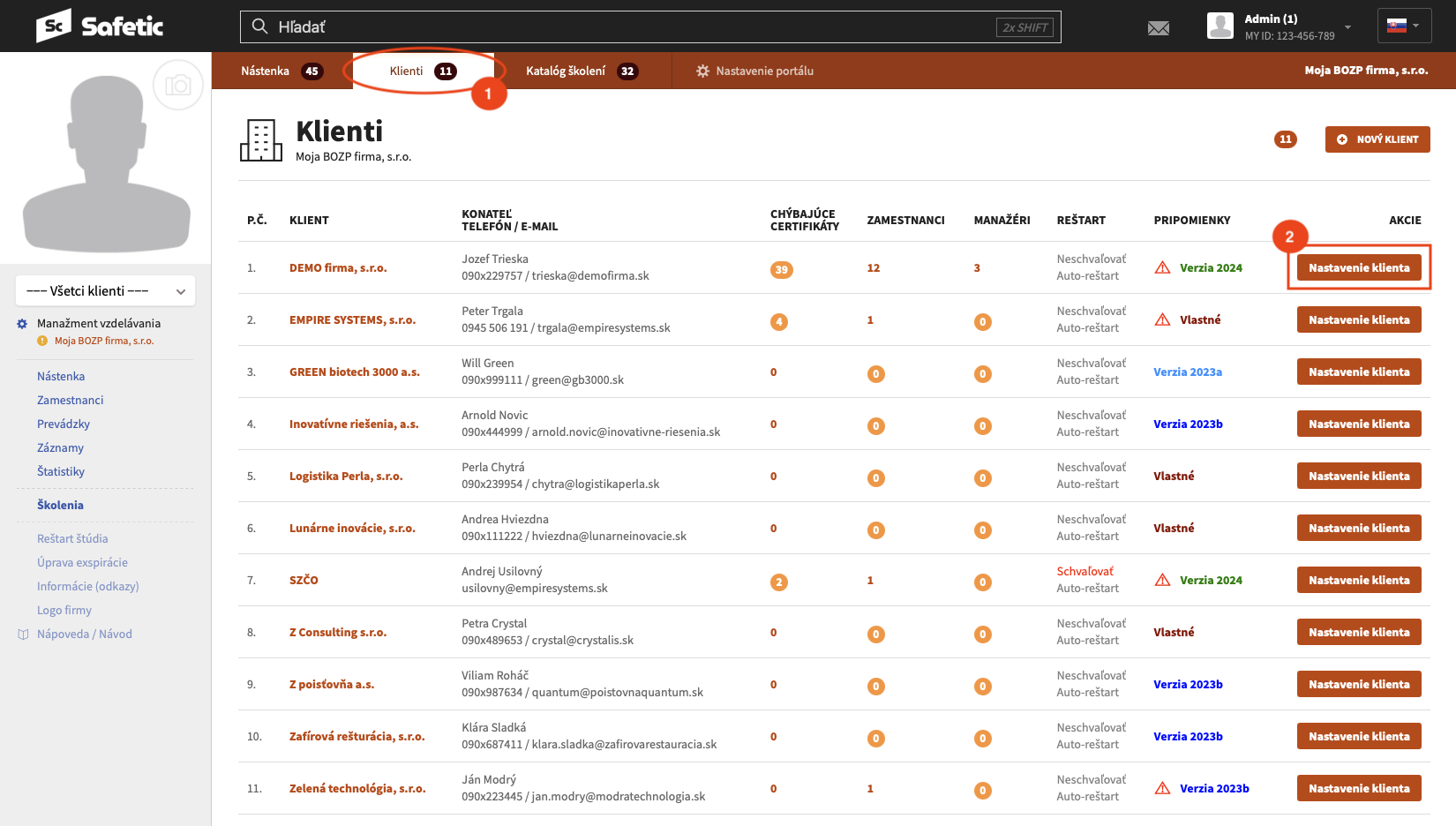
Task: Click Nastavenie klienta for Z poisťovňa
Action: 1359,684
